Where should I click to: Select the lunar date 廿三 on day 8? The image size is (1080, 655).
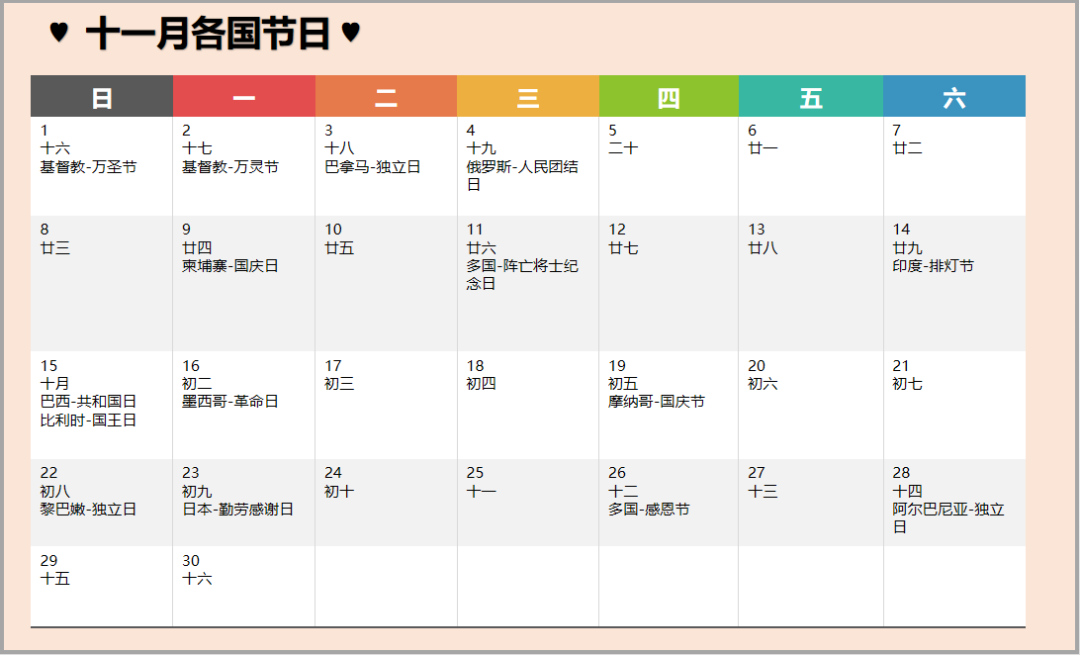click(55, 248)
